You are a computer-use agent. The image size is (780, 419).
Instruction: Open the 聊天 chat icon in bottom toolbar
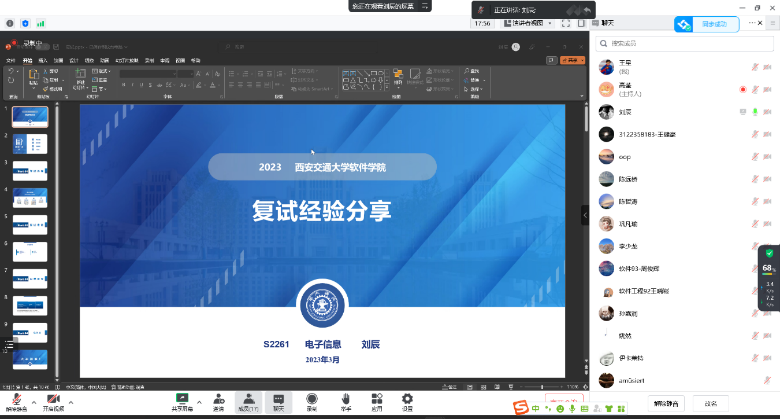coord(278,399)
